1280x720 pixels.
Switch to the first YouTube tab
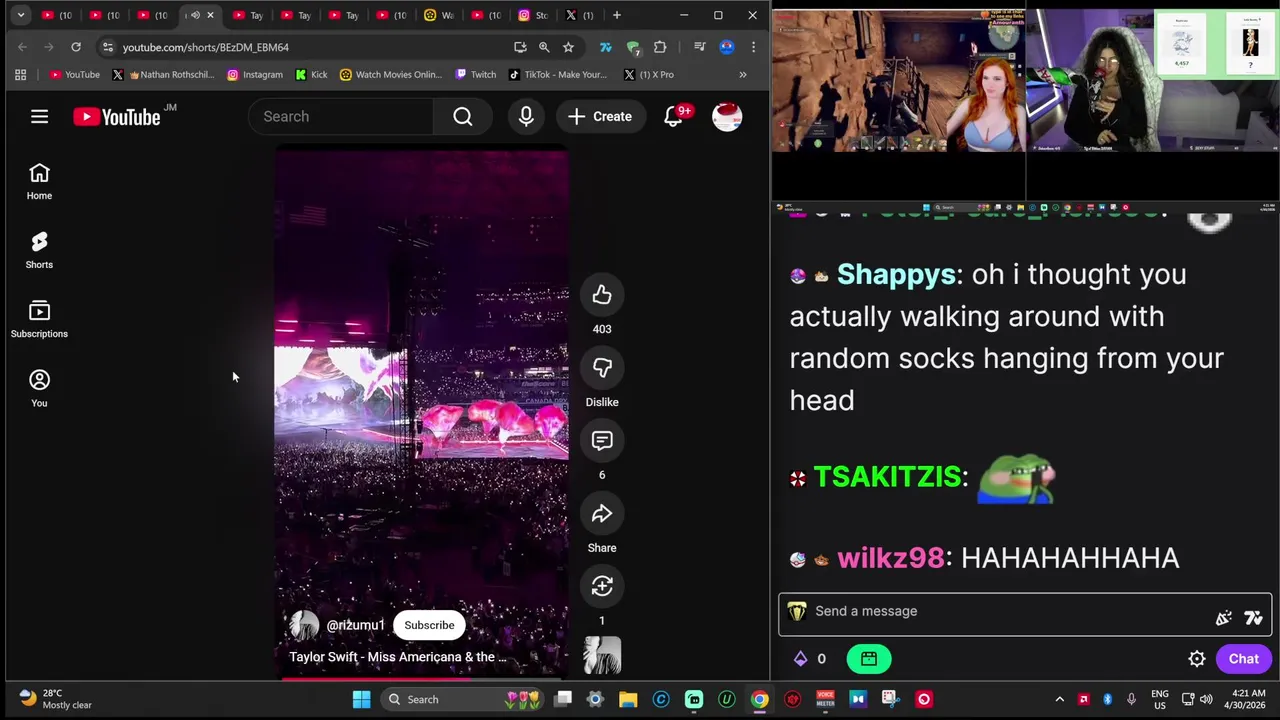point(57,15)
